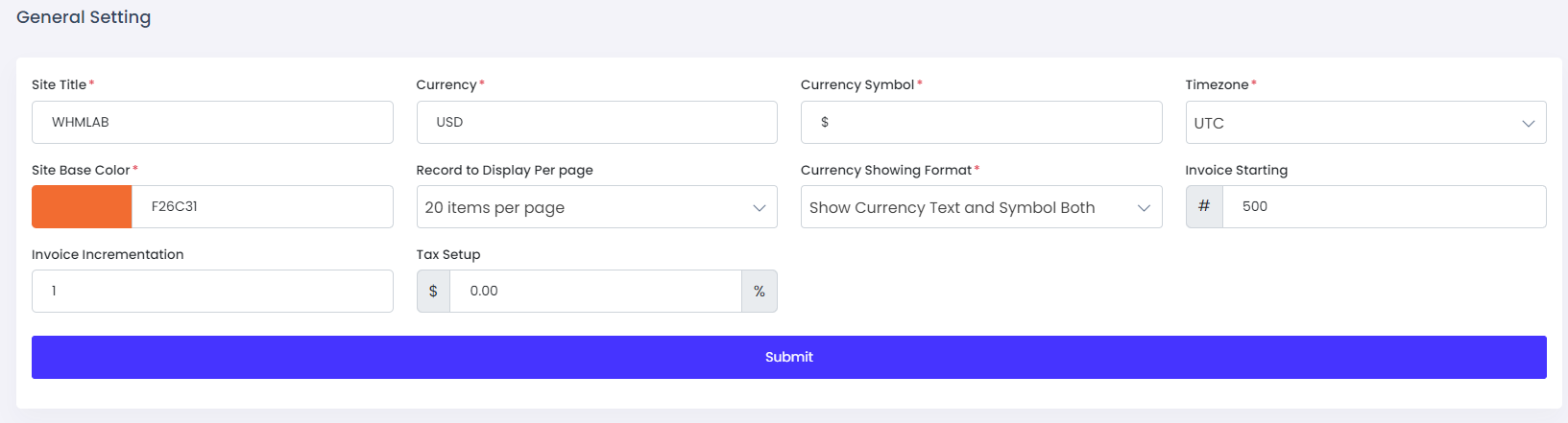The width and height of the screenshot is (1568, 423).
Task: Click the Timezone dropdown chevron arrow
Action: (1528, 124)
